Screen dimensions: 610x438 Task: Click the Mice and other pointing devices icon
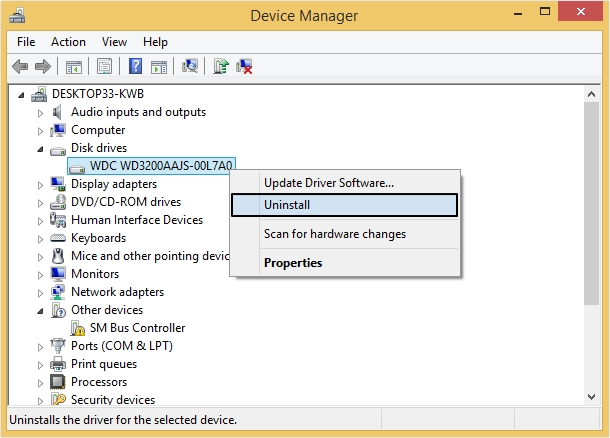point(58,256)
